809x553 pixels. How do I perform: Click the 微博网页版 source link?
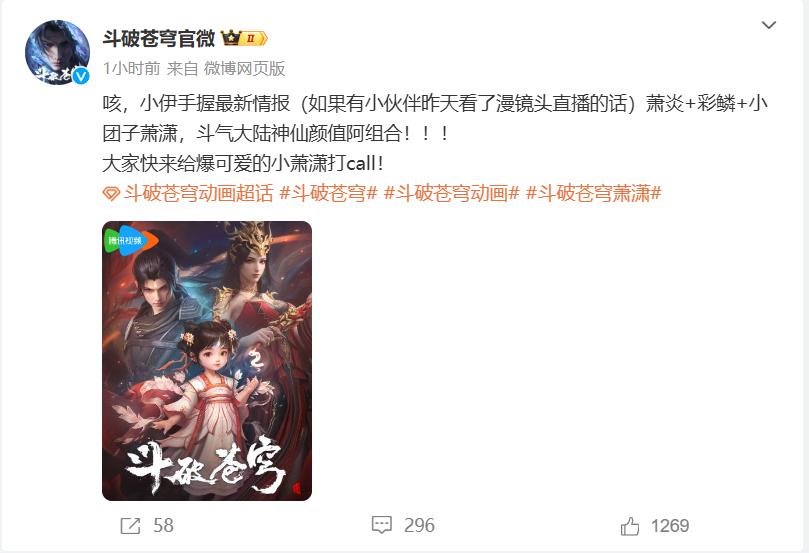point(245,69)
